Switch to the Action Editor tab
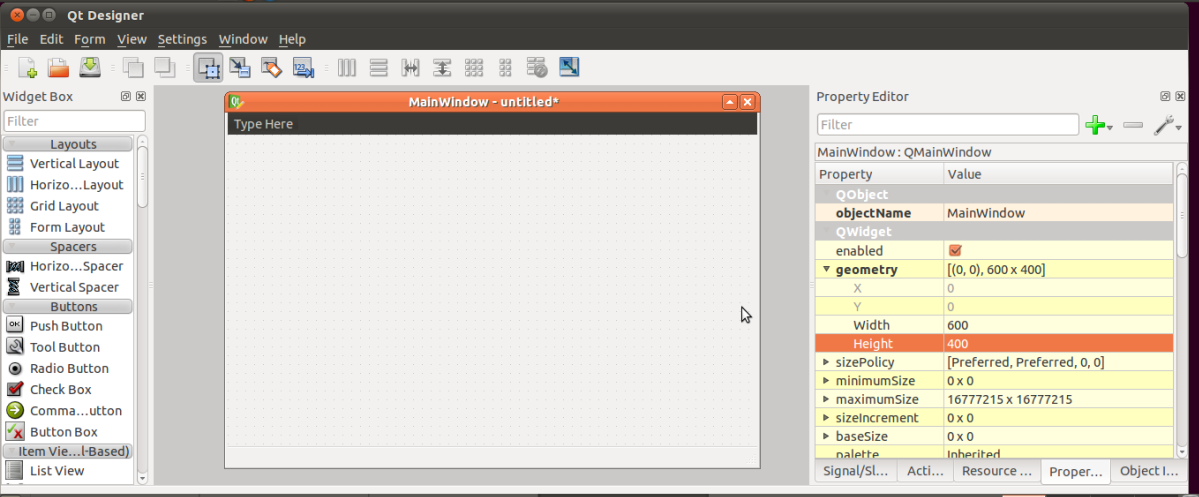Viewport: 1199px width, 497px height. (924, 471)
